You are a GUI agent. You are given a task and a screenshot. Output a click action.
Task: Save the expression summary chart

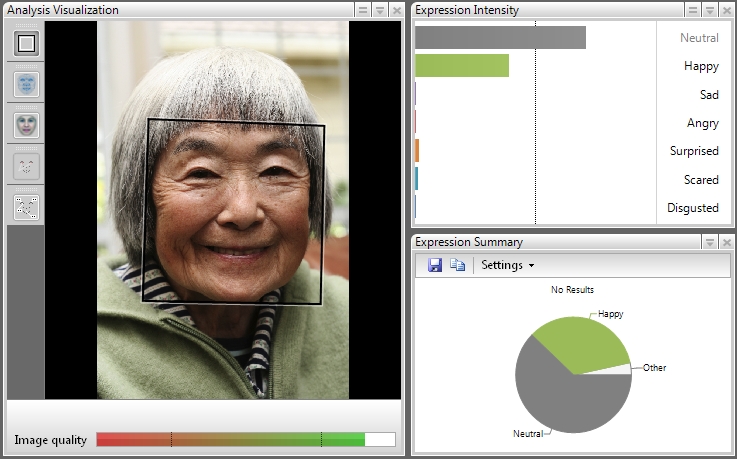pyautogui.click(x=435, y=265)
